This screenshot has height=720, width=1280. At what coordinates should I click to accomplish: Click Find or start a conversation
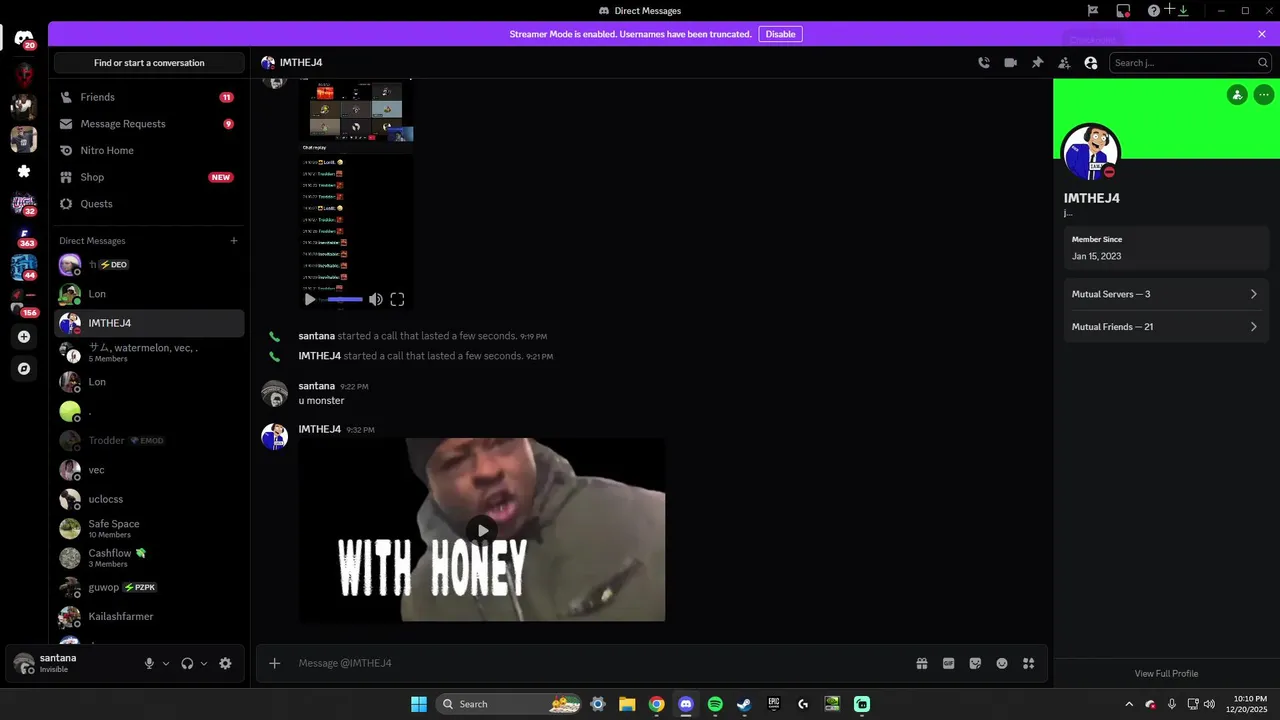149,63
